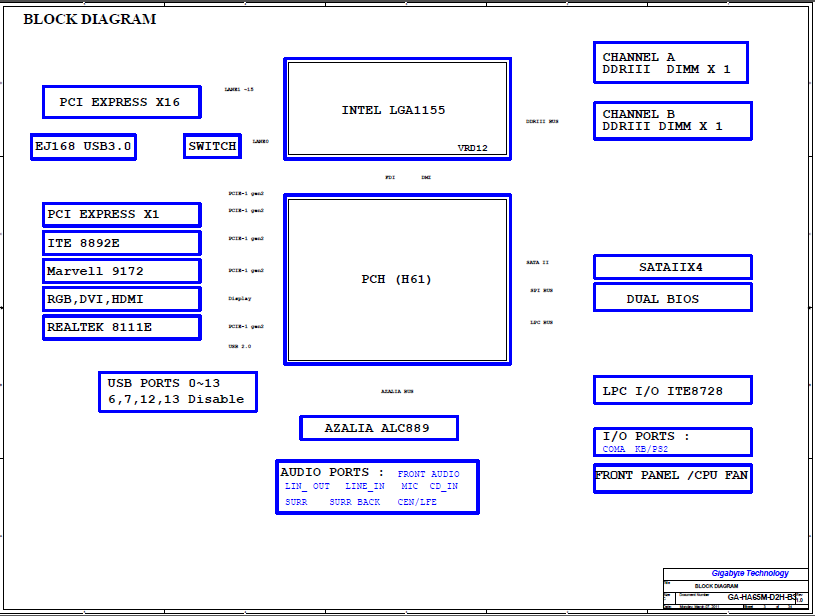The image size is (815, 616).
Task: Select the PCI EXPRESS X1 block
Action: [x=122, y=215]
